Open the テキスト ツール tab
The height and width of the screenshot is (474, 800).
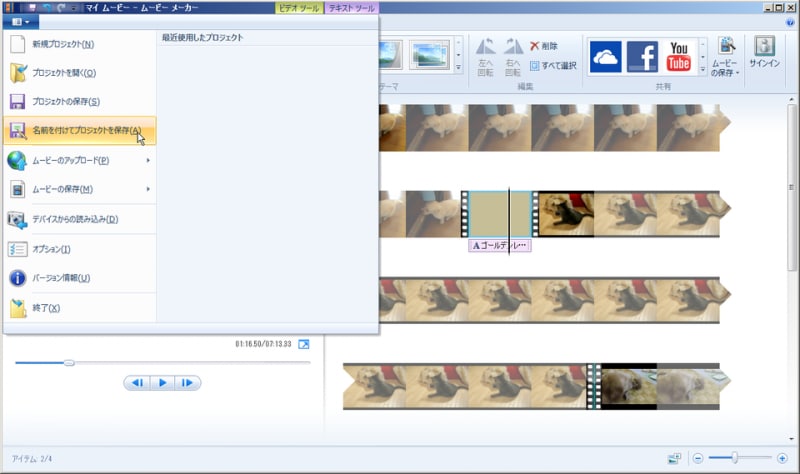[353, 7]
